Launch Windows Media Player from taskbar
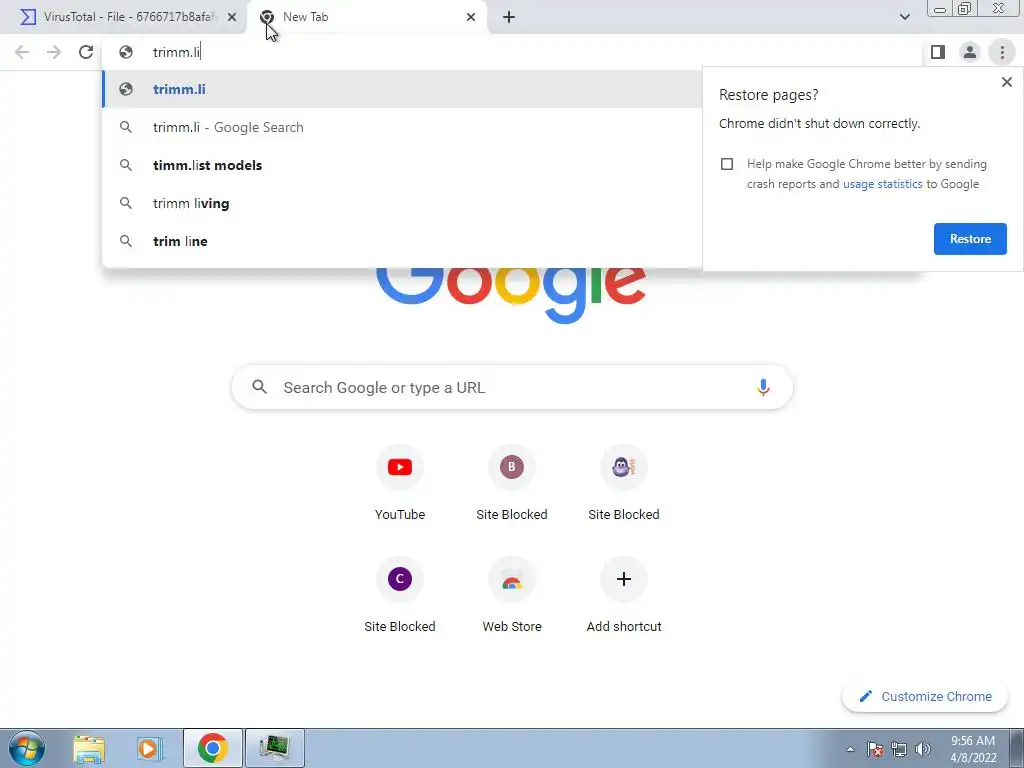Image resolution: width=1024 pixels, height=768 pixels. (x=150, y=748)
